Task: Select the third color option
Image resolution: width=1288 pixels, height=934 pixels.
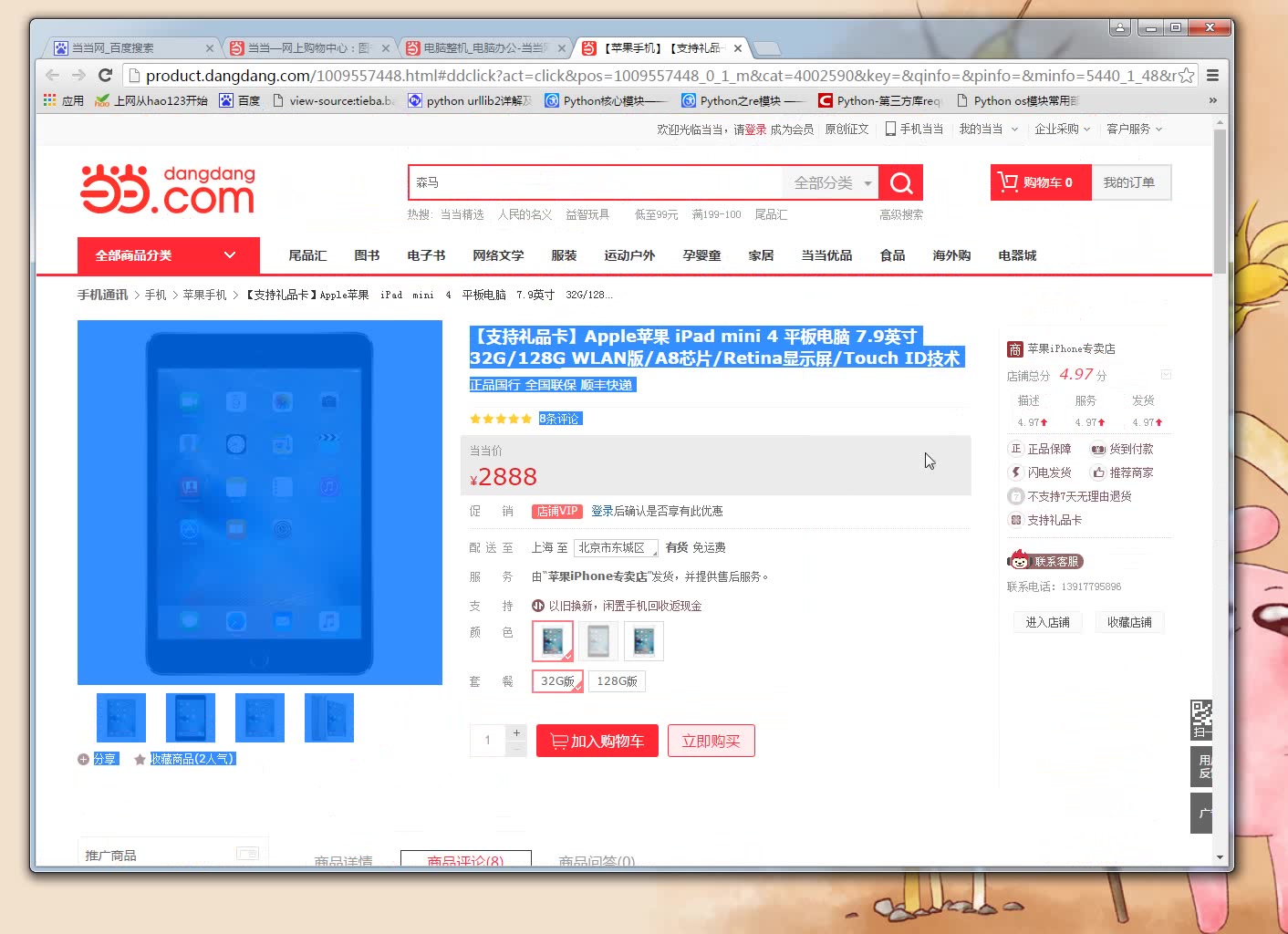Action: (644, 641)
